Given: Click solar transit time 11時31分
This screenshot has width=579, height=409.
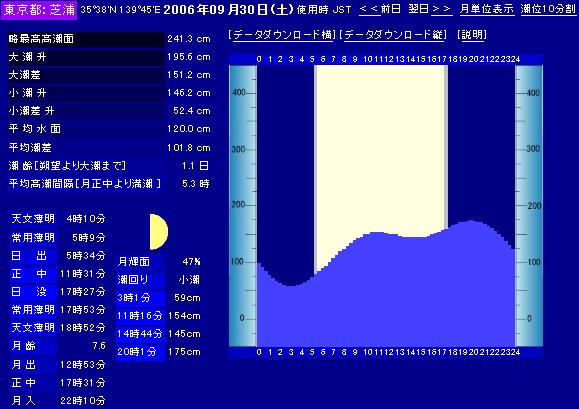Looking at the screenshot, I should point(83,274).
